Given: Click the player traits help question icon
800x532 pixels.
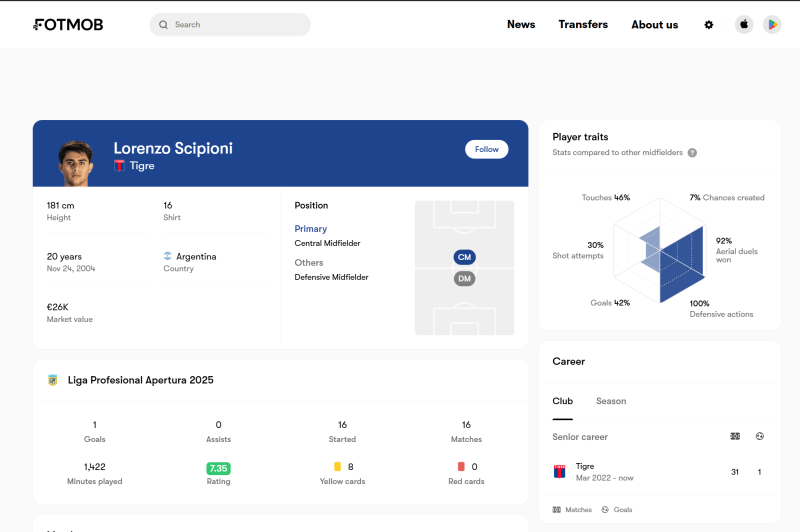Looking at the screenshot, I should pos(692,153).
